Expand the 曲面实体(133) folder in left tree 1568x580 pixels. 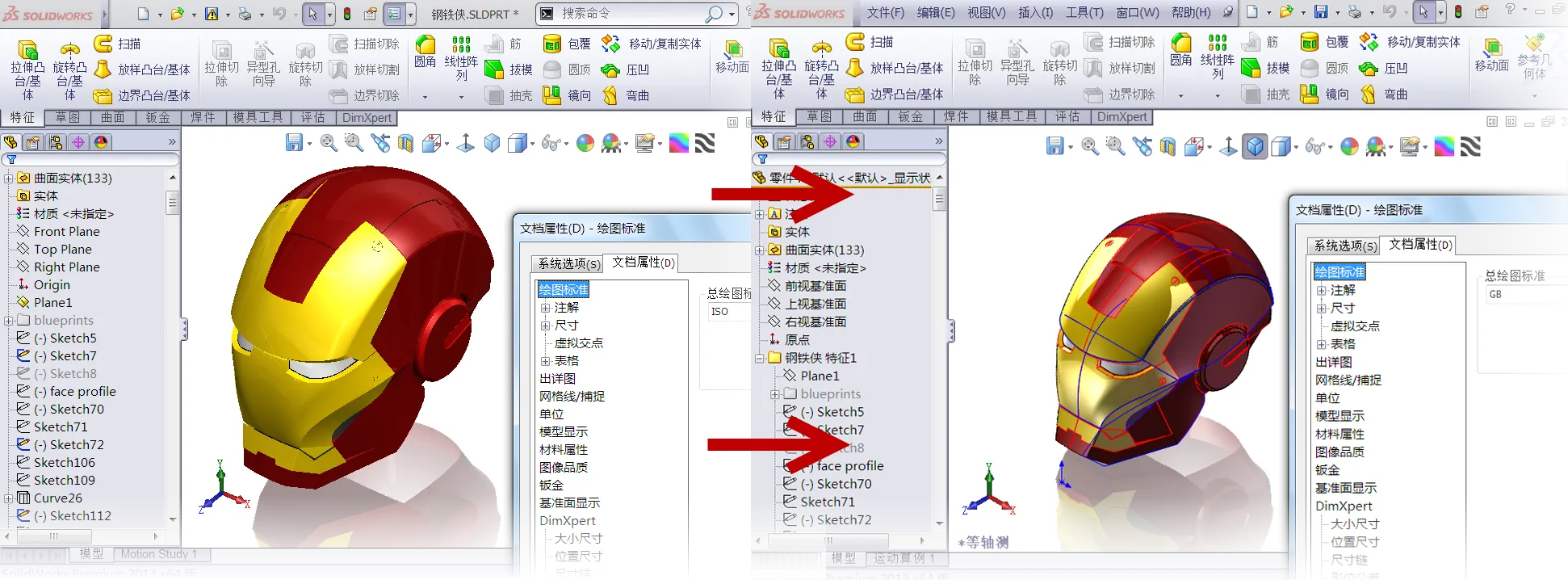click(x=9, y=179)
